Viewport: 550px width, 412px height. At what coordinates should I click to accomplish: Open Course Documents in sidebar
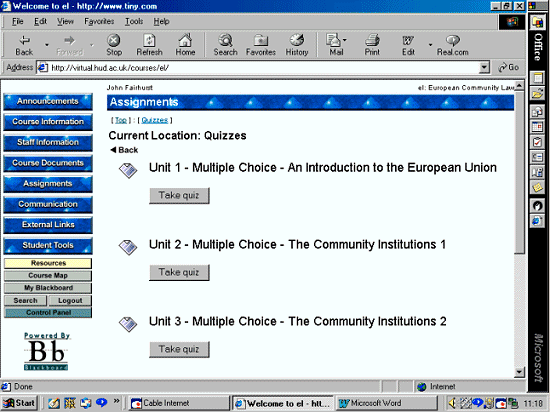click(x=48, y=163)
